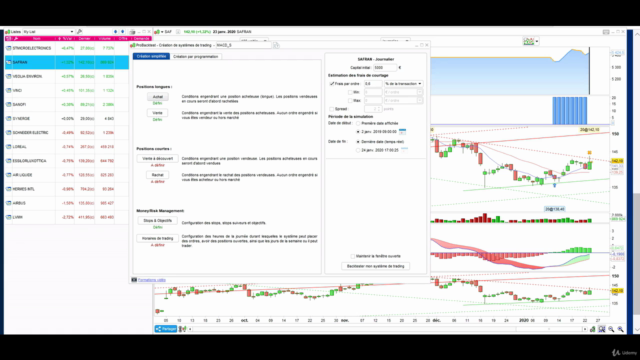Click the LVMH row chart icon
Viewport: 640px width, 360px height.
pyautogui.click(x=9, y=217)
